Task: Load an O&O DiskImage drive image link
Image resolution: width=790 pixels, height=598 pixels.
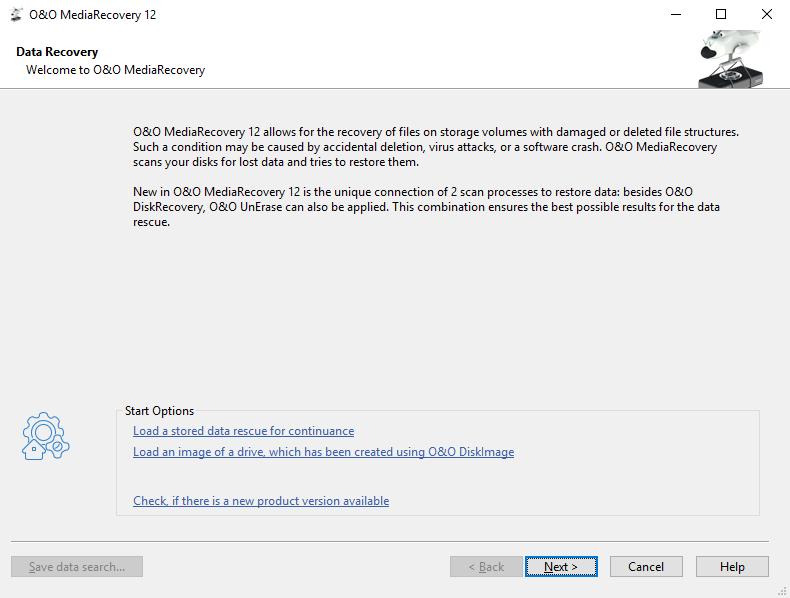Action: (x=323, y=452)
